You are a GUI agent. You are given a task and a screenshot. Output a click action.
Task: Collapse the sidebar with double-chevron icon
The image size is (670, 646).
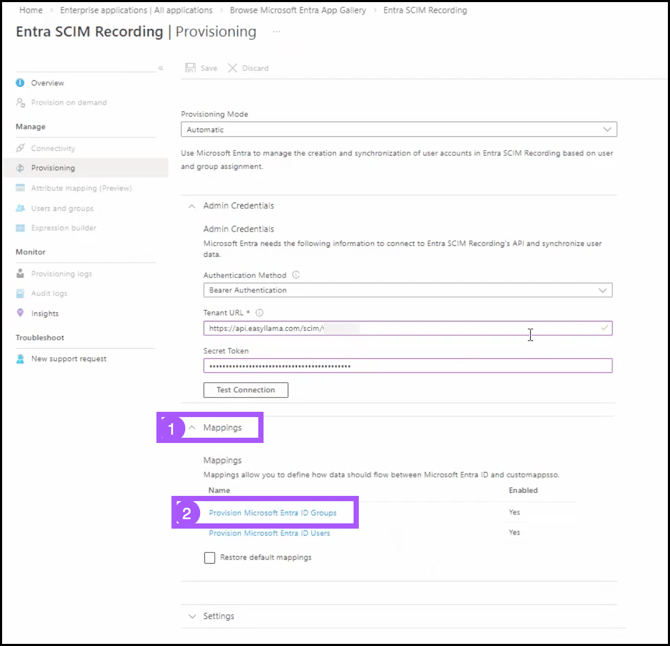point(160,68)
